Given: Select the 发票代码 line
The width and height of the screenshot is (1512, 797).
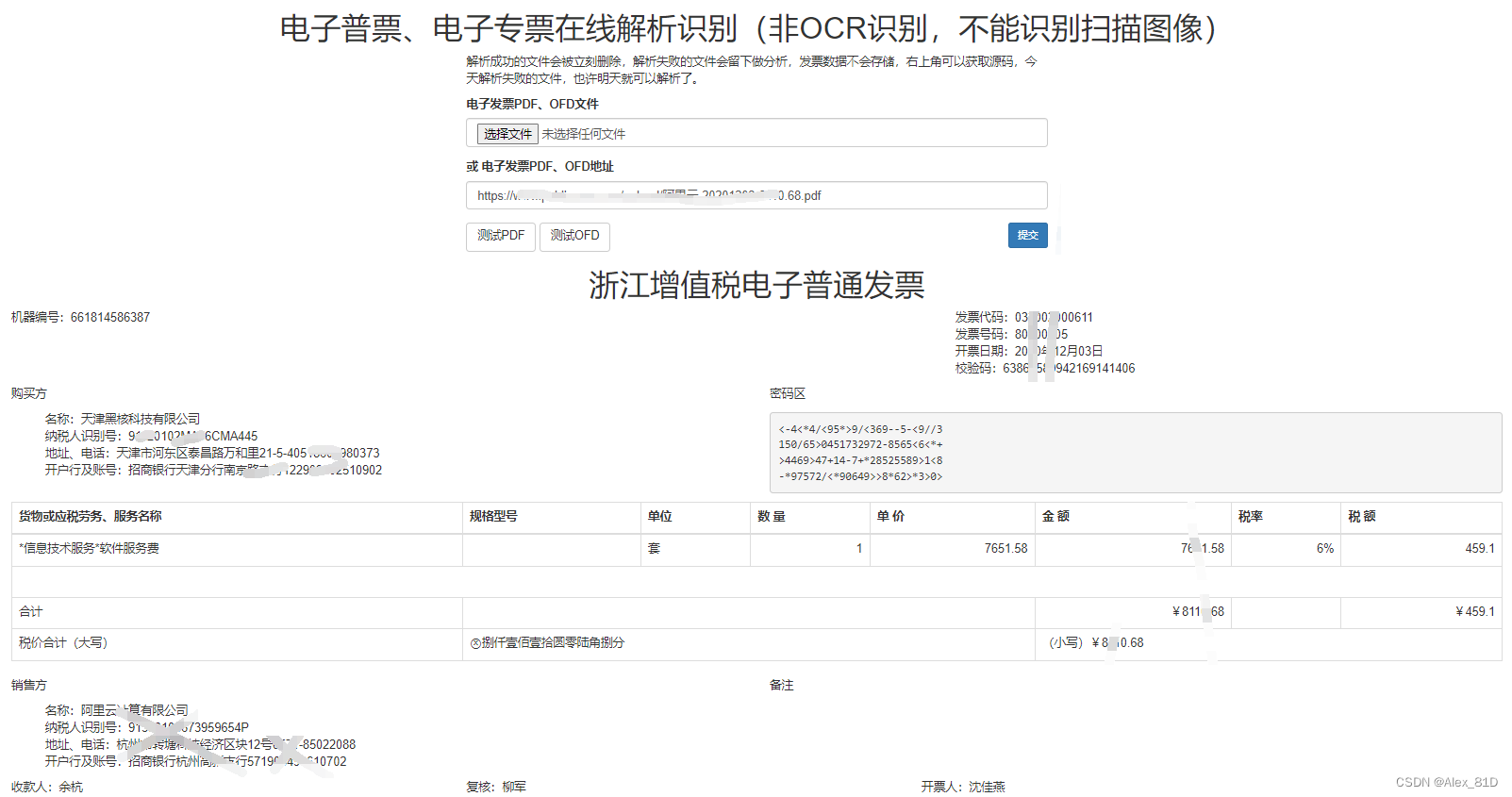Looking at the screenshot, I should point(1023,317).
